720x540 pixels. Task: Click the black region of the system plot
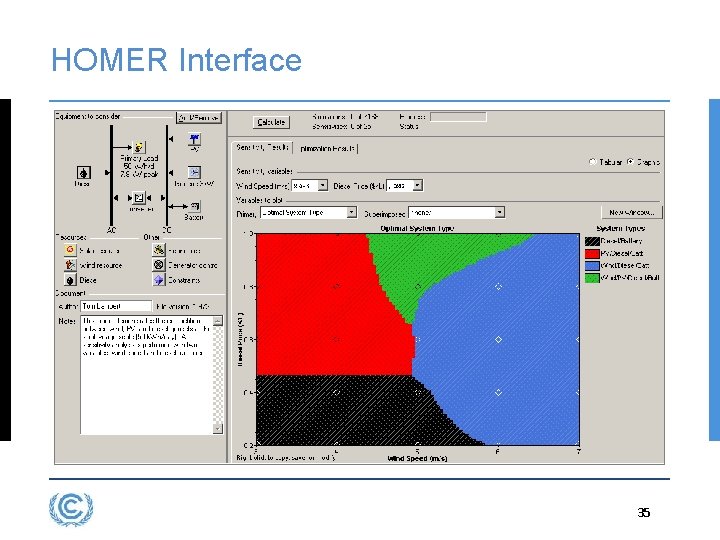[x=340, y=411]
